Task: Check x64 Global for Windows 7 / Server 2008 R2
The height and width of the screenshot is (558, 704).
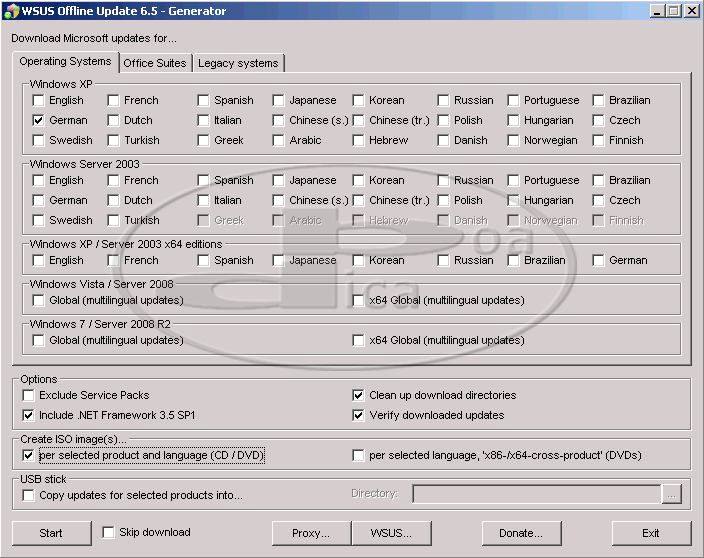Action: pos(358,340)
